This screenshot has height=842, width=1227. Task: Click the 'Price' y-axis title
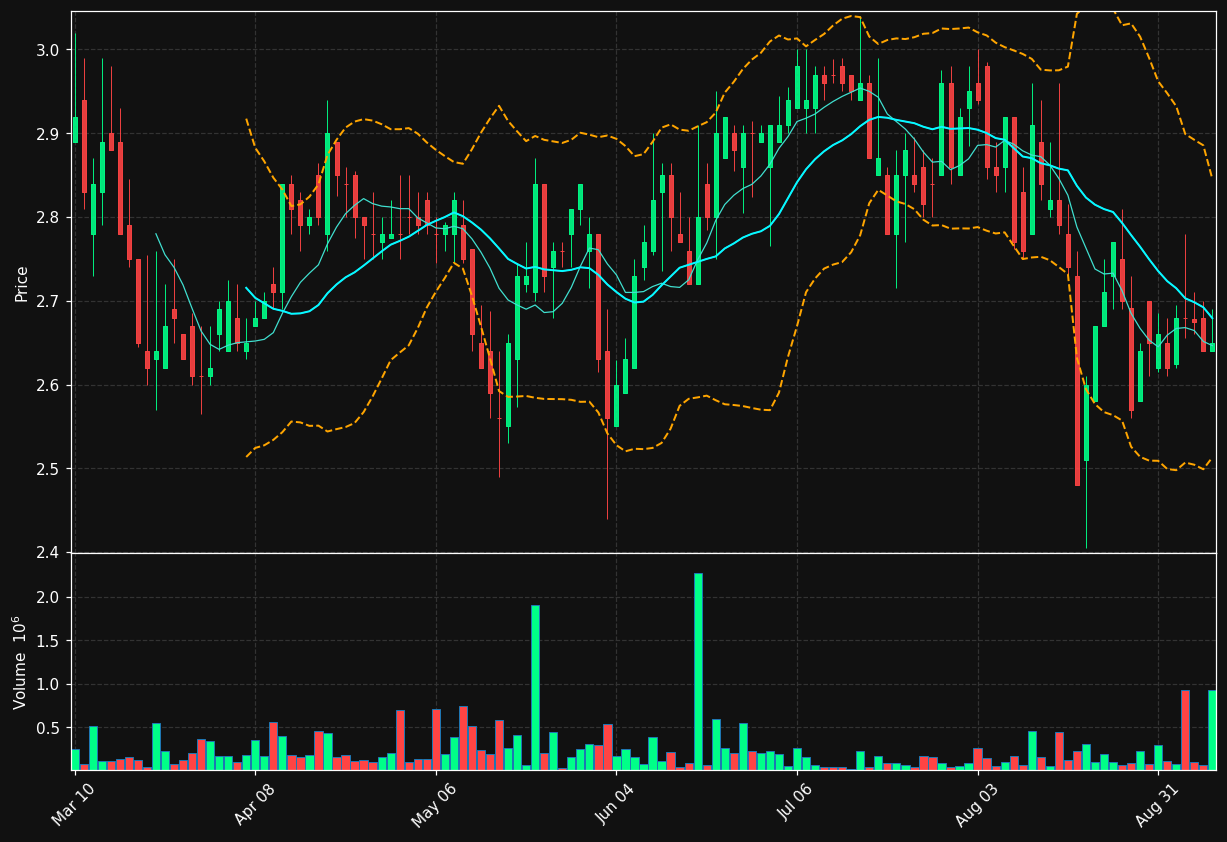click(x=21, y=283)
